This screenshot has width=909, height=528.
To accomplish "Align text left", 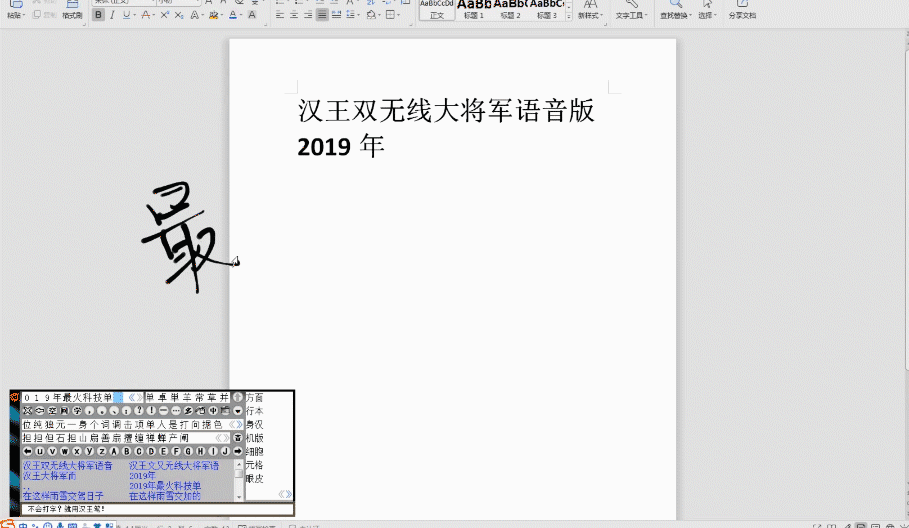I will tap(280, 15).
